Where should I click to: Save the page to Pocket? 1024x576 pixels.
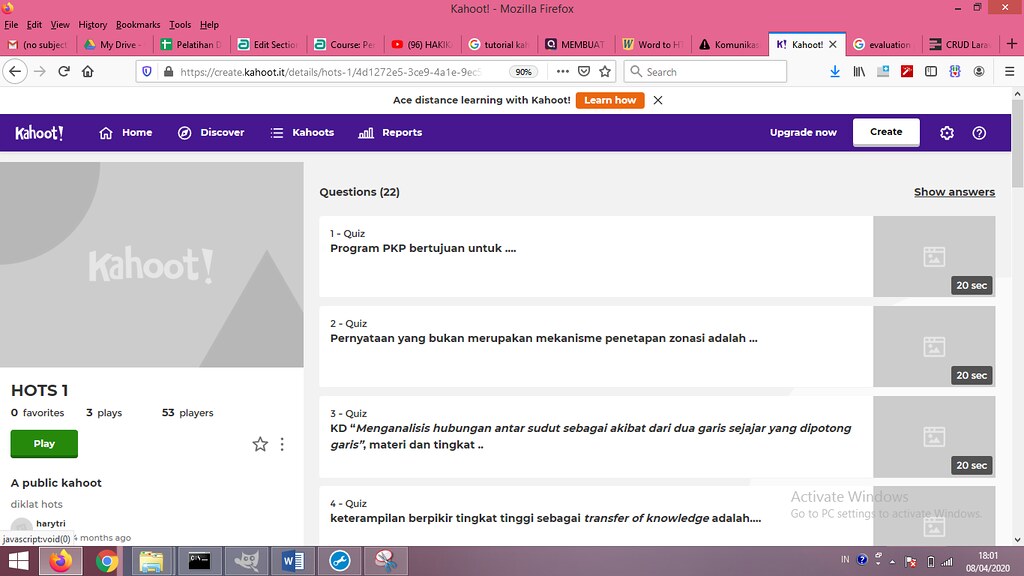(x=584, y=71)
